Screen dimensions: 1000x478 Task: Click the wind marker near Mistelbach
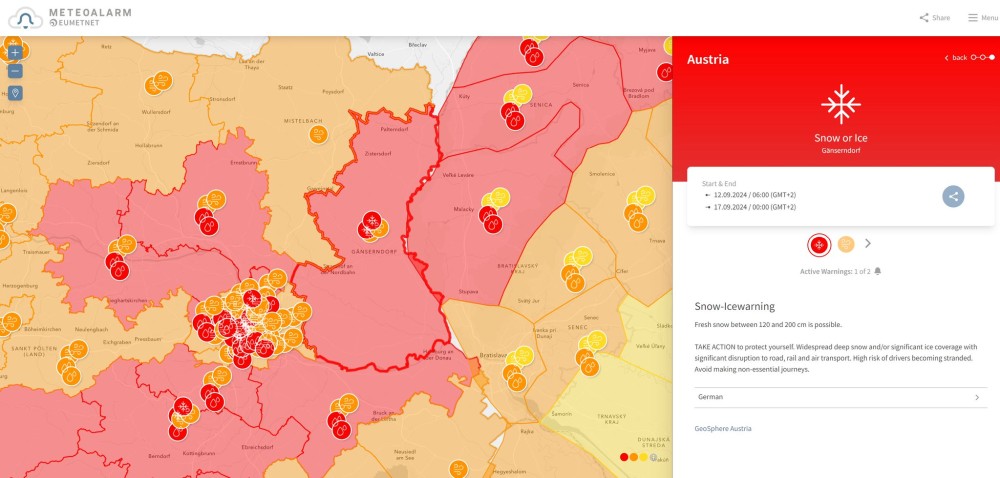click(318, 134)
